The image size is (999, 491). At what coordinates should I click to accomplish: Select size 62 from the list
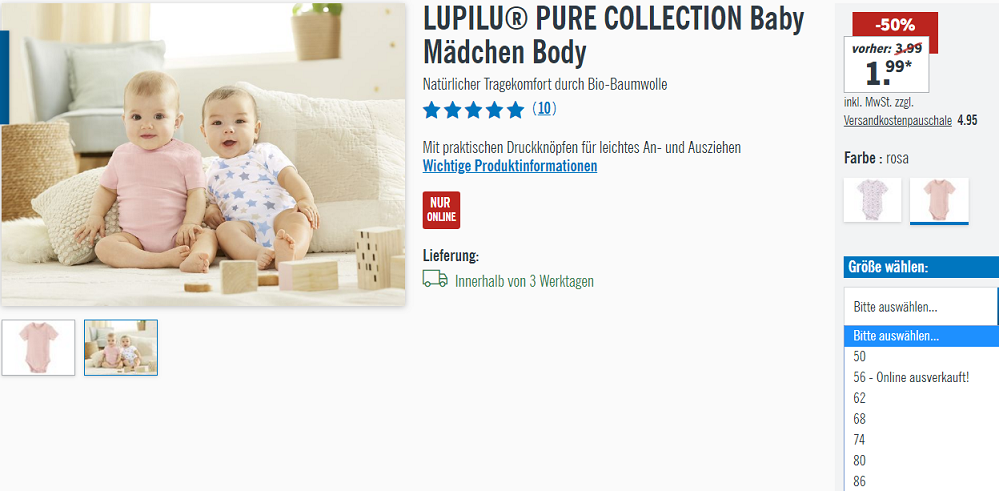click(921, 398)
